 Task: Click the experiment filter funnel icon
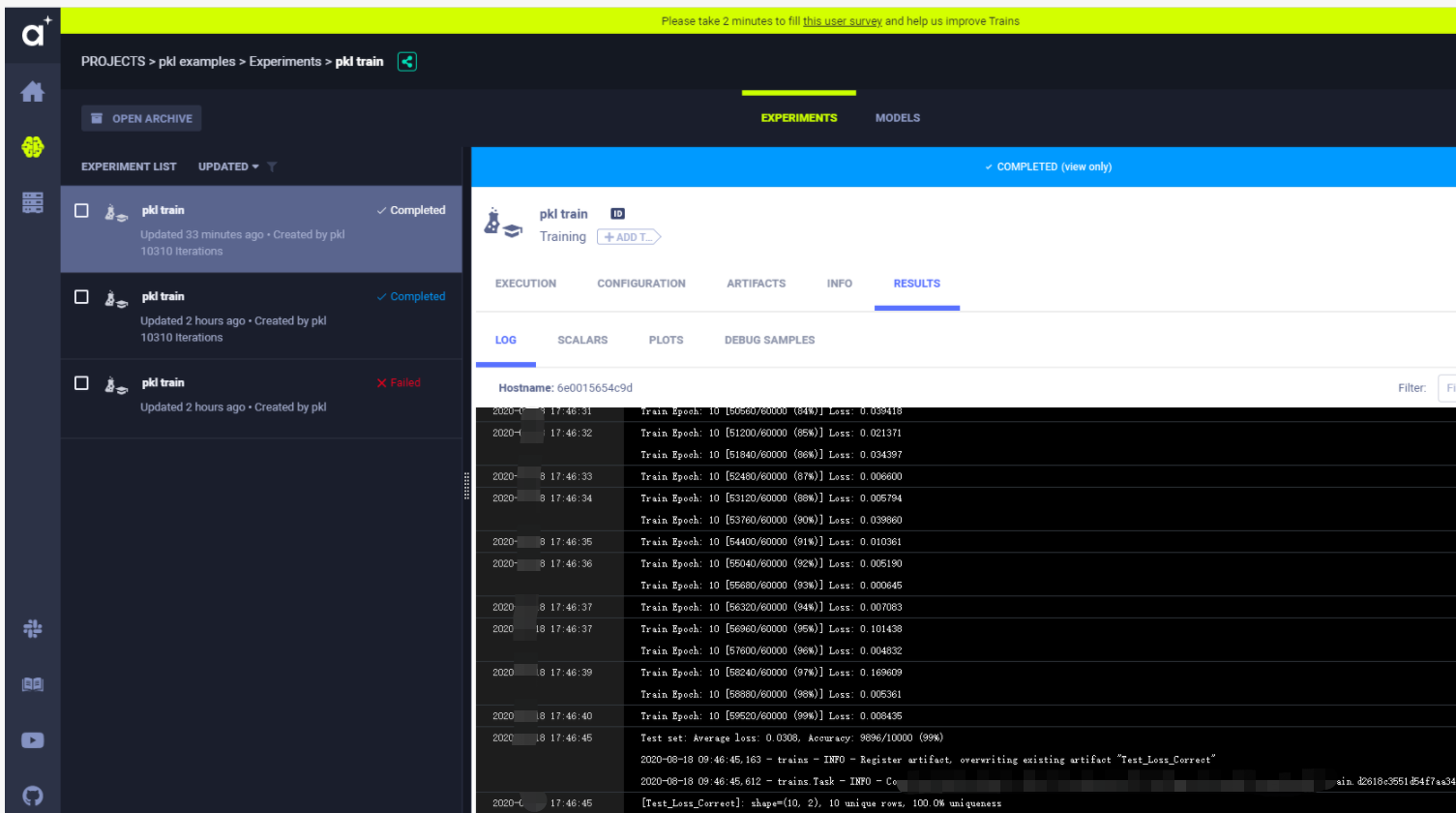pyautogui.click(x=272, y=166)
